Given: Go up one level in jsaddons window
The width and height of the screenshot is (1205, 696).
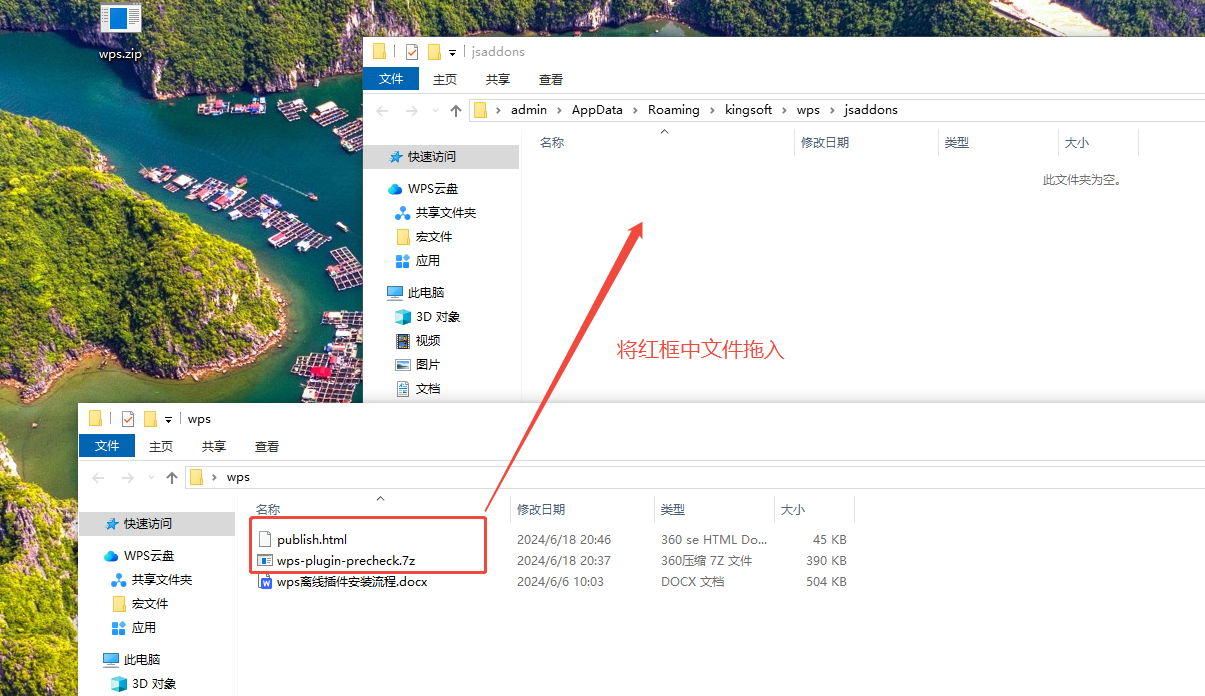Looking at the screenshot, I should click(x=456, y=110).
